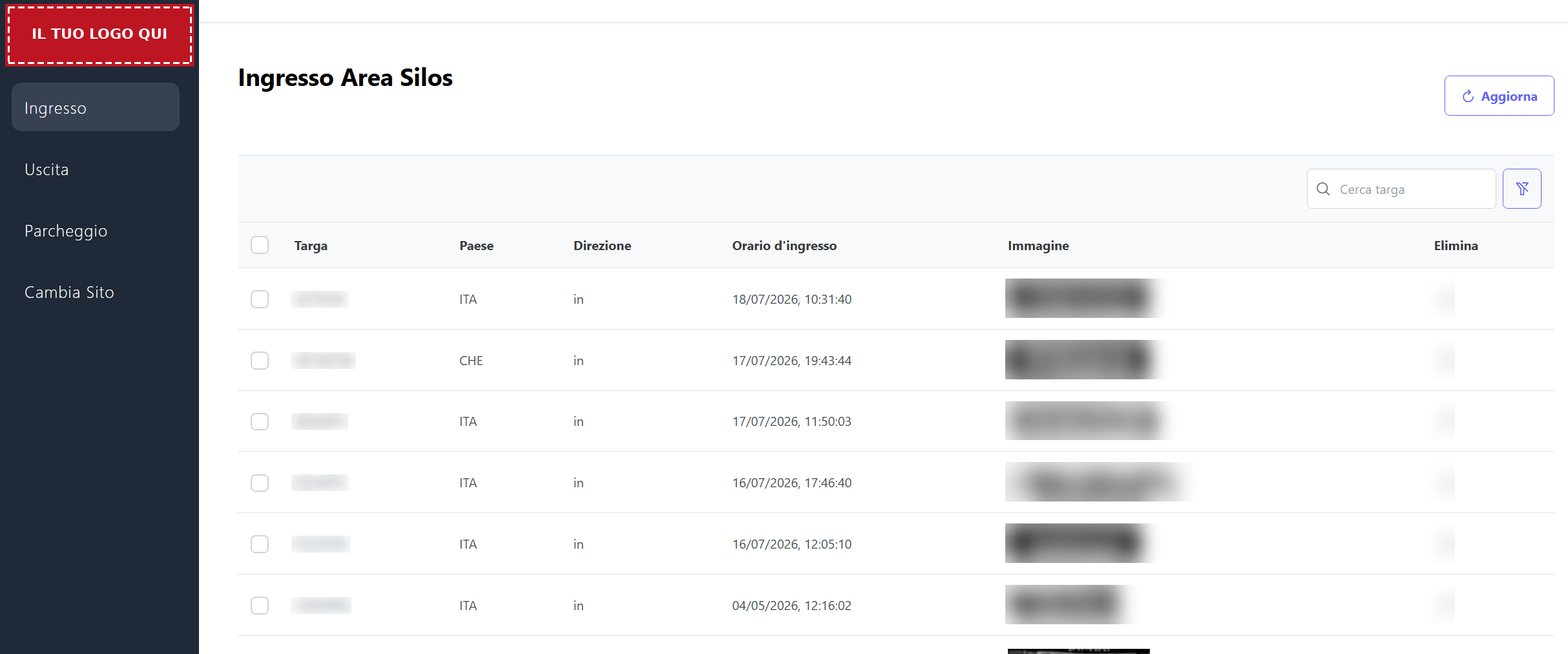1568x654 pixels.
Task: Focus the Cerca targa search field
Action: coord(1401,189)
